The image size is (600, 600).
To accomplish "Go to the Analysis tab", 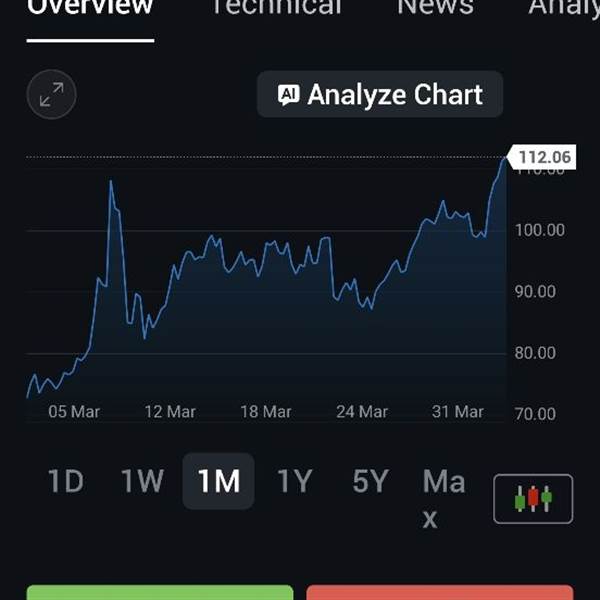I will 565,8.
